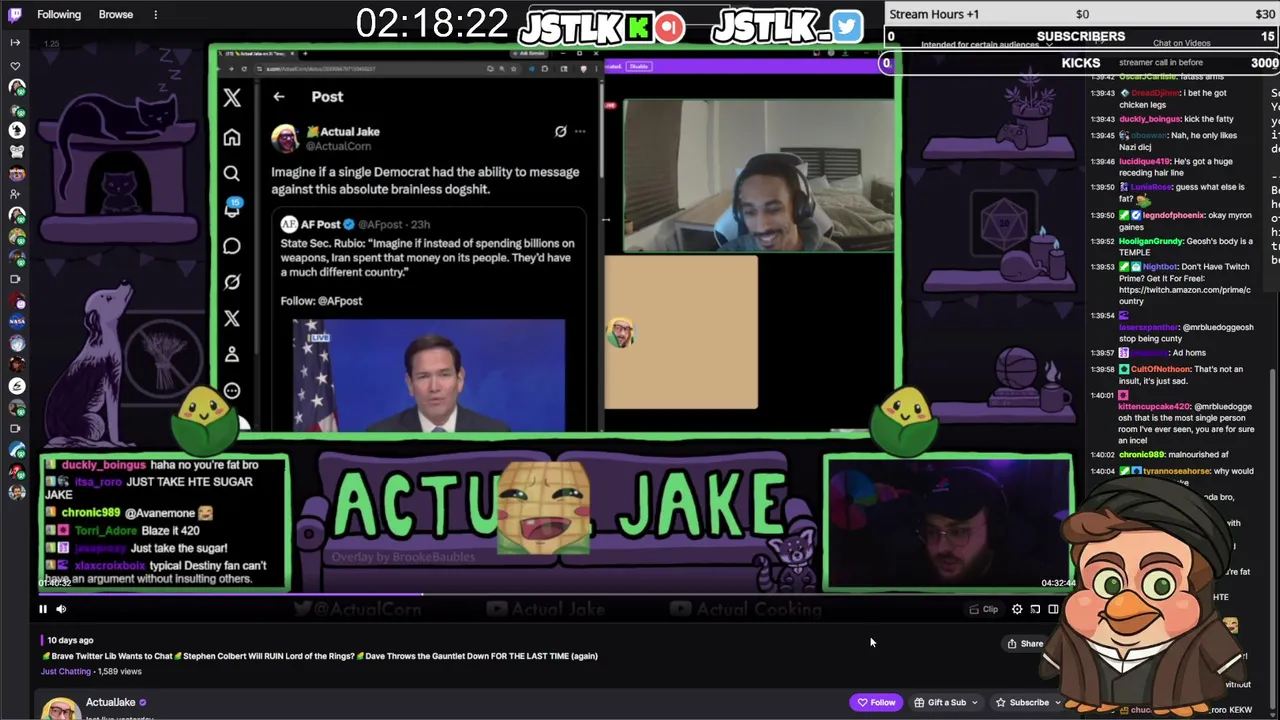The height and width of the screenshot is (720, 1280).
Task: Open the three-dot more menu beside Browse
Action: (155, 14)
